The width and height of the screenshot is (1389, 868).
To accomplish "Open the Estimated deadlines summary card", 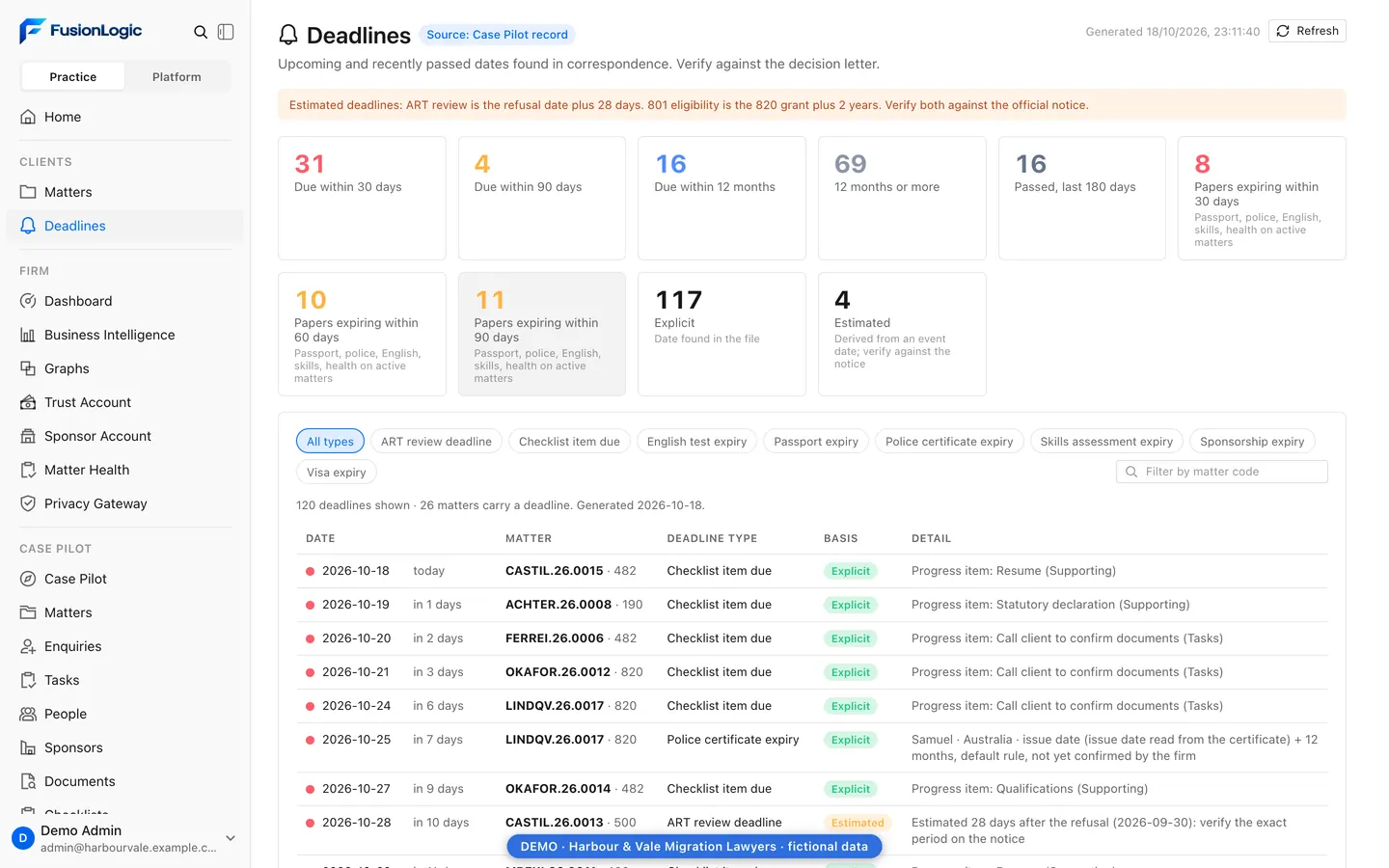I will pyautogui.click(x=902, y=334).
